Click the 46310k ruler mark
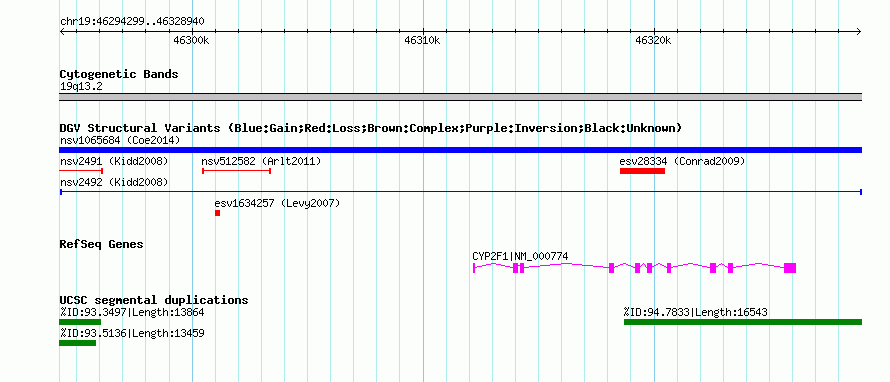 [422, 40]
